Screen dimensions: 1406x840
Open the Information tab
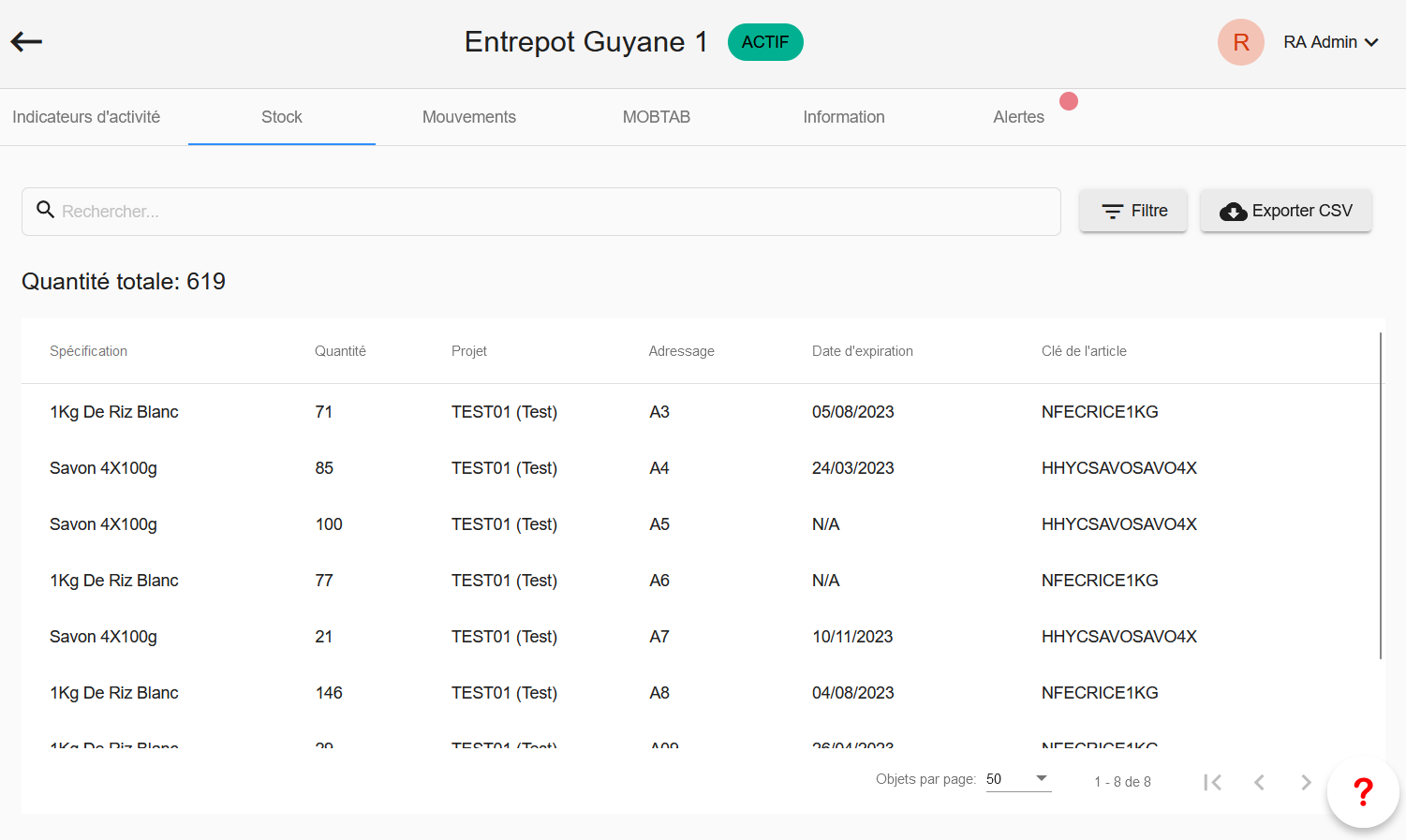(843, 117)
